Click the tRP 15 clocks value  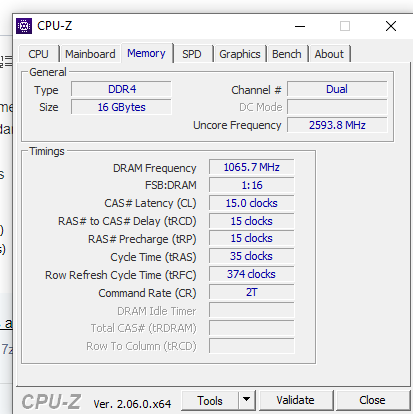point(252,238)
